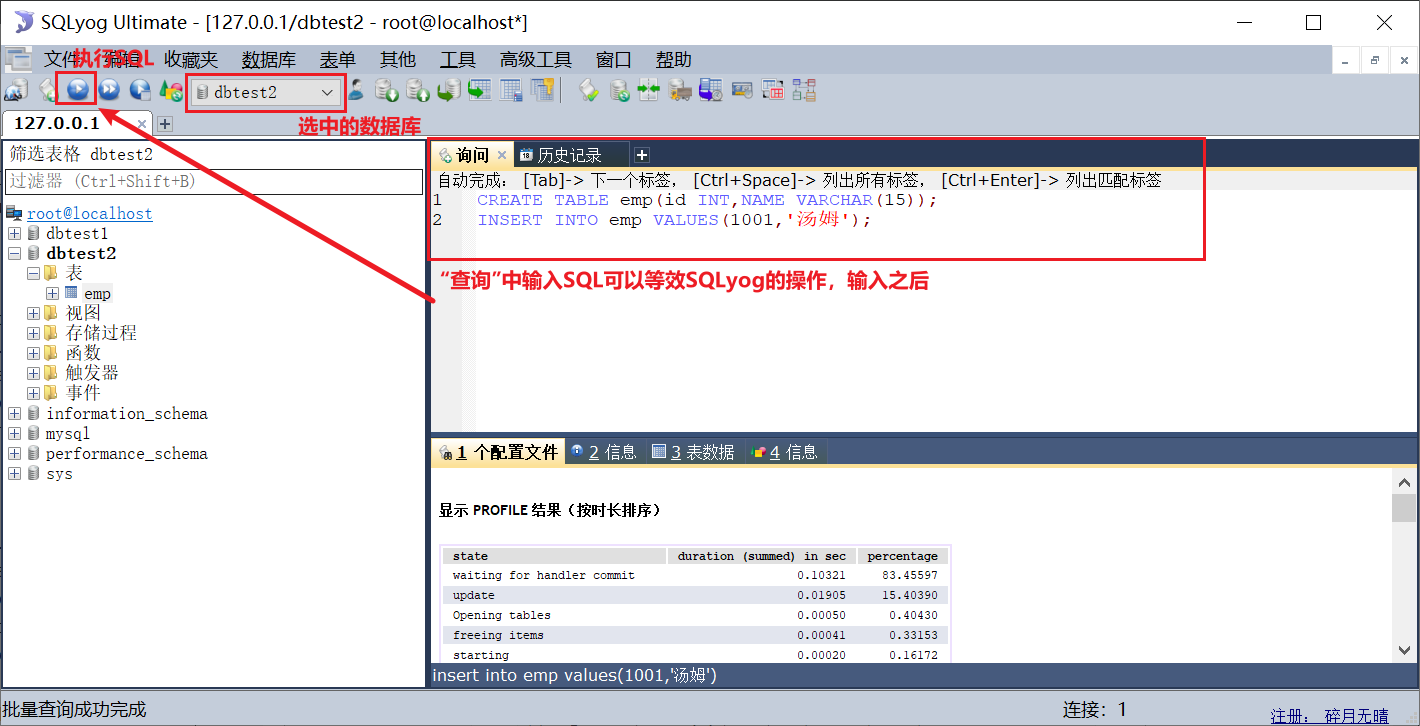Click the scroll with checkmark icon
Image resolution: width=1420 pixels, height=726 pixels.
tap(589, 91)
